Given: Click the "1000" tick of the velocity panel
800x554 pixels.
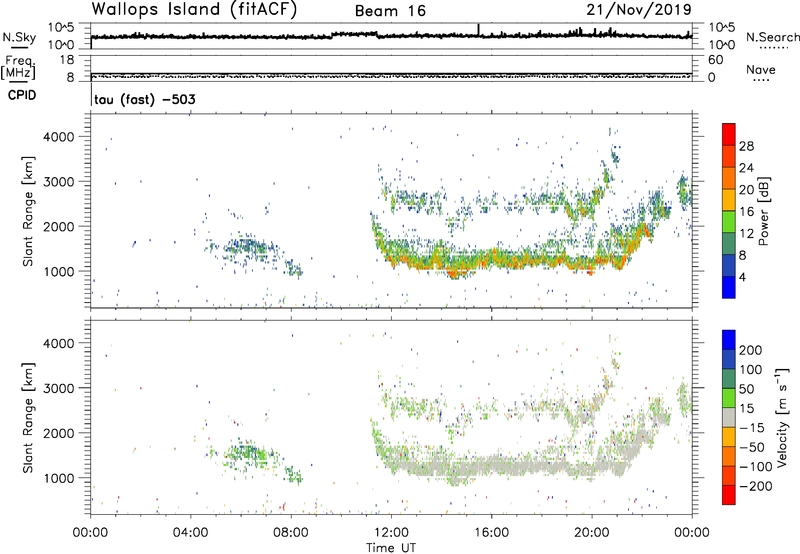Looking at the screenshot, I should pos(59,478).
